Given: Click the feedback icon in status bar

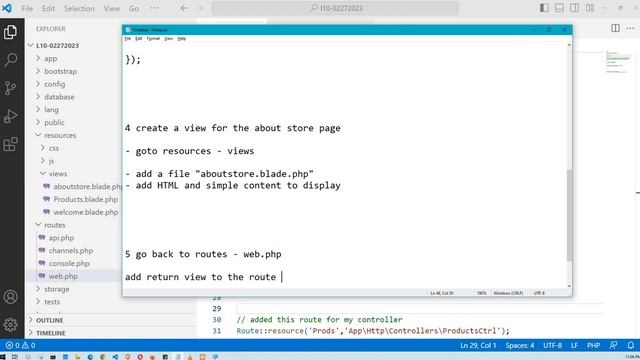Looking at the screenshot, I should (613, 345).
